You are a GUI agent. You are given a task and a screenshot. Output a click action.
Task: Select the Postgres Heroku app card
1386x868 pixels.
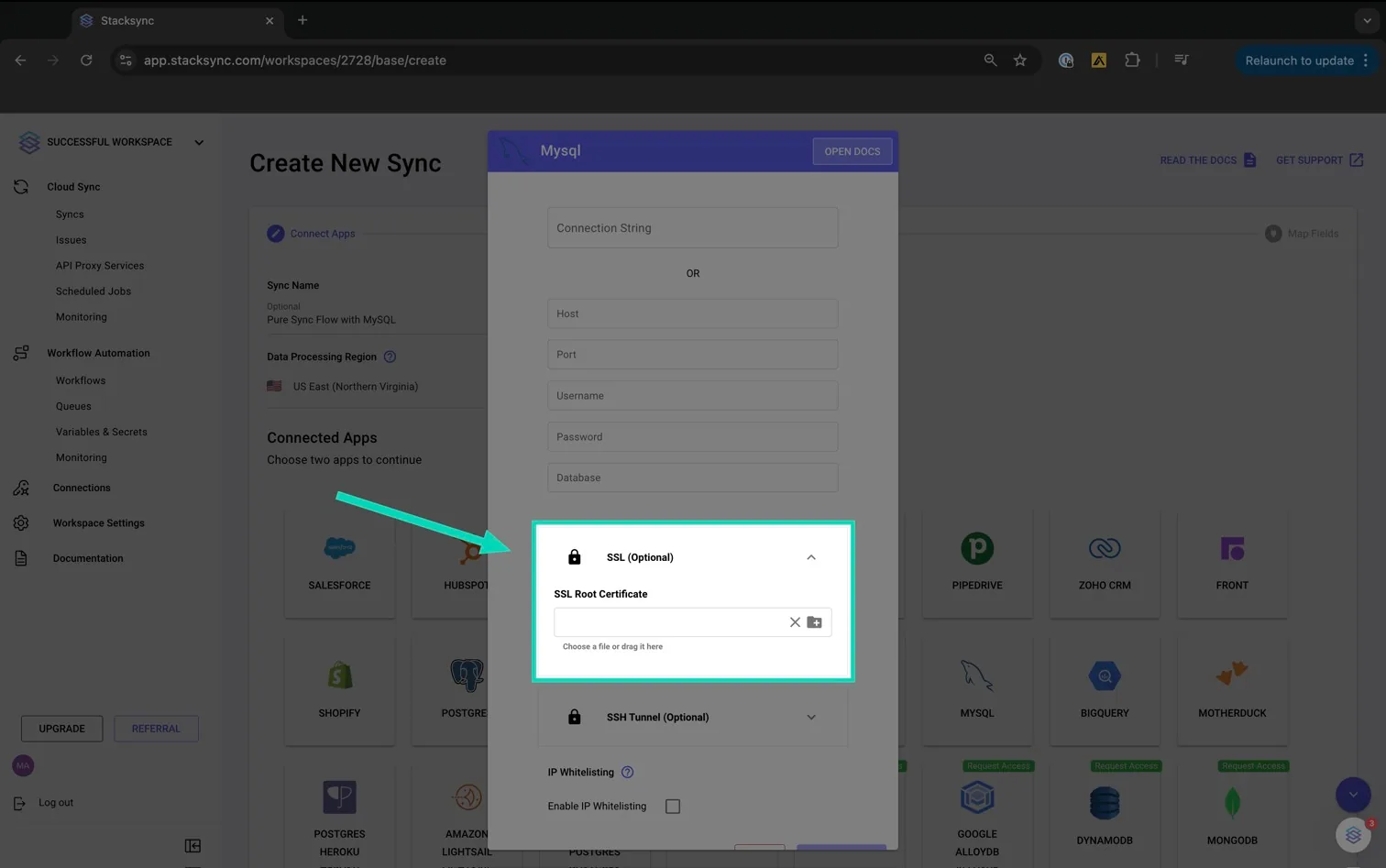(x=339, y=816)
